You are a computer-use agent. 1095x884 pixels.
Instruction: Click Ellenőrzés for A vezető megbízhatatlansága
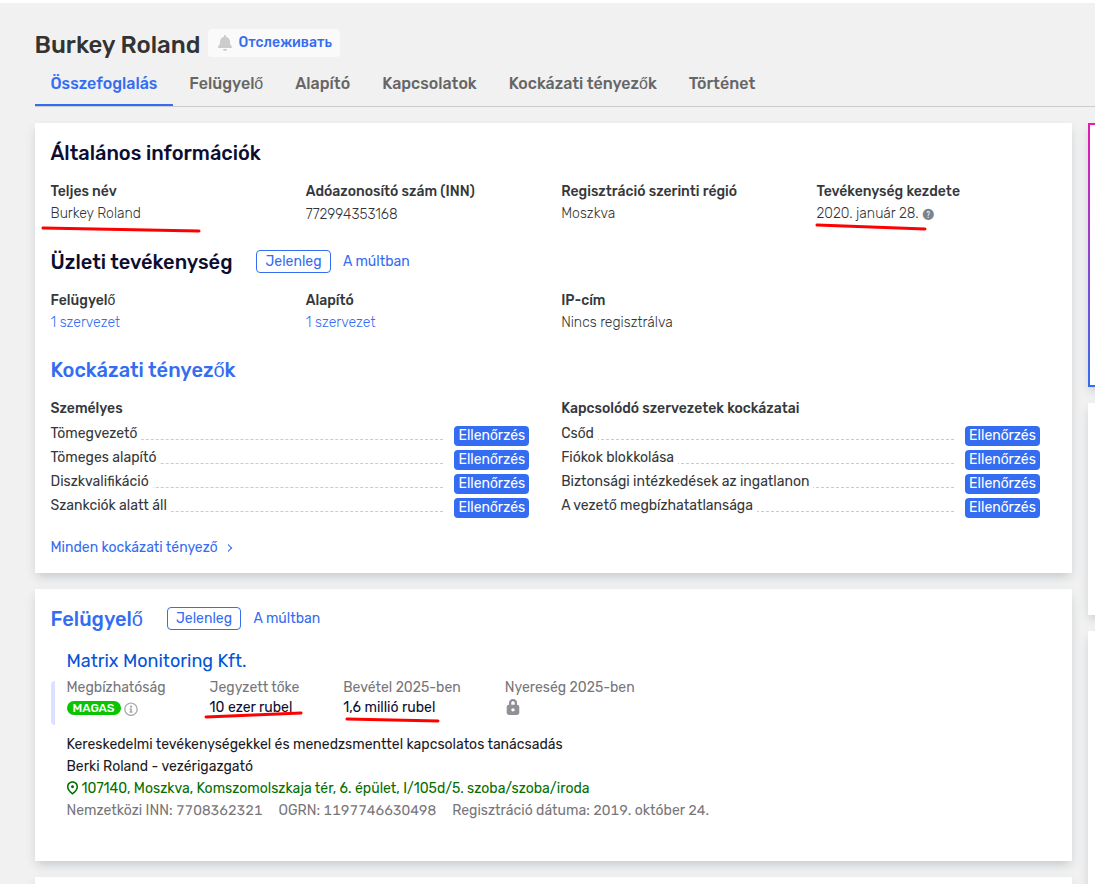click(x=1002, y=507)
